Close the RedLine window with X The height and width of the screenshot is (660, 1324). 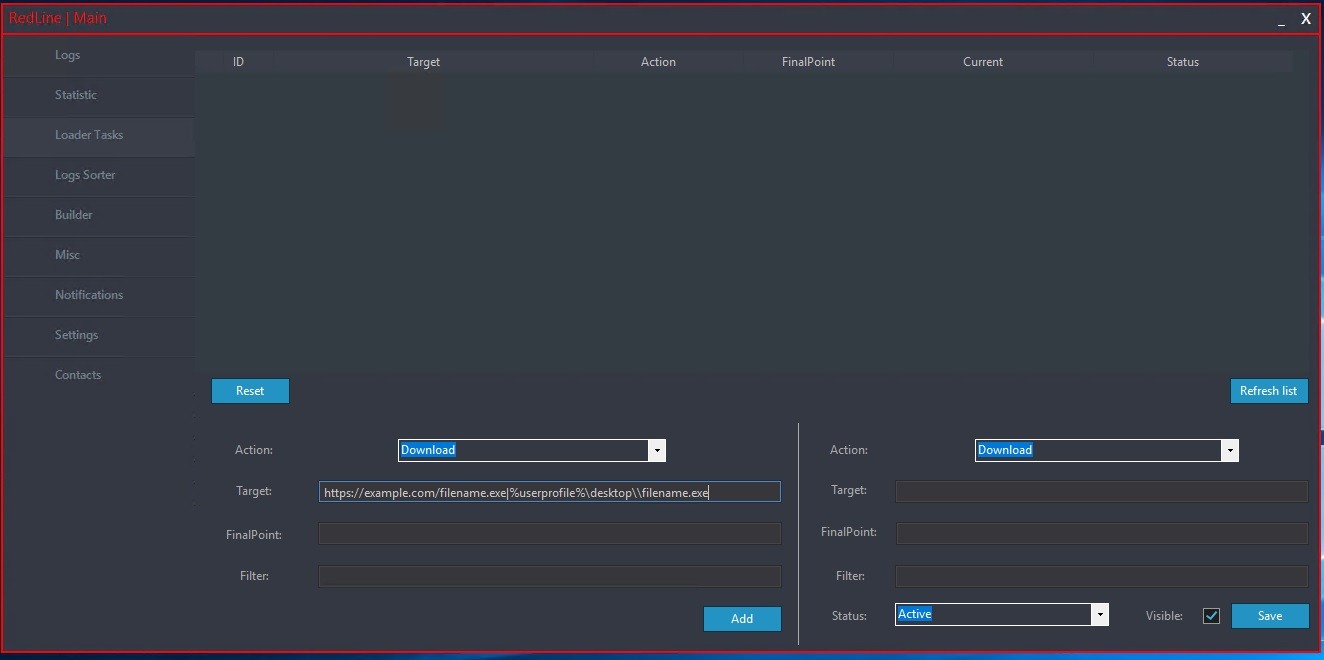pos(1306,18)
